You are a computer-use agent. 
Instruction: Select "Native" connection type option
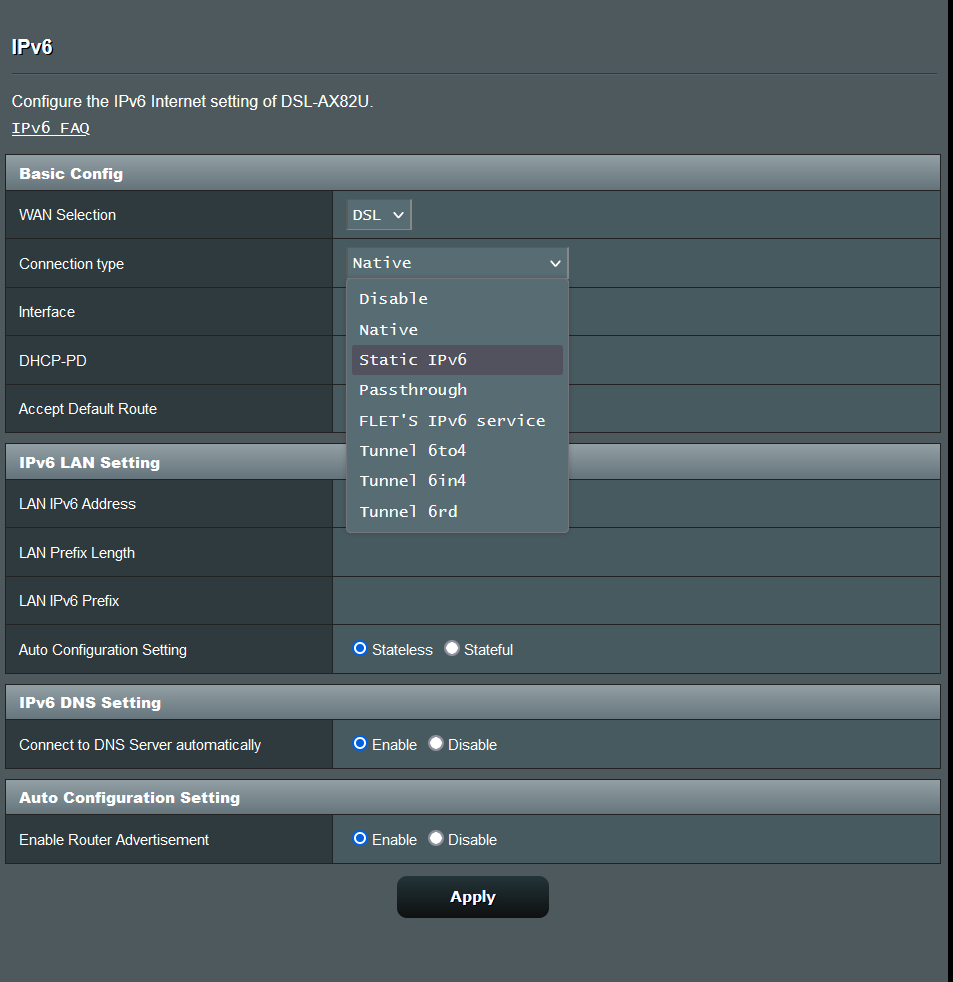click(x=388, y=329)
